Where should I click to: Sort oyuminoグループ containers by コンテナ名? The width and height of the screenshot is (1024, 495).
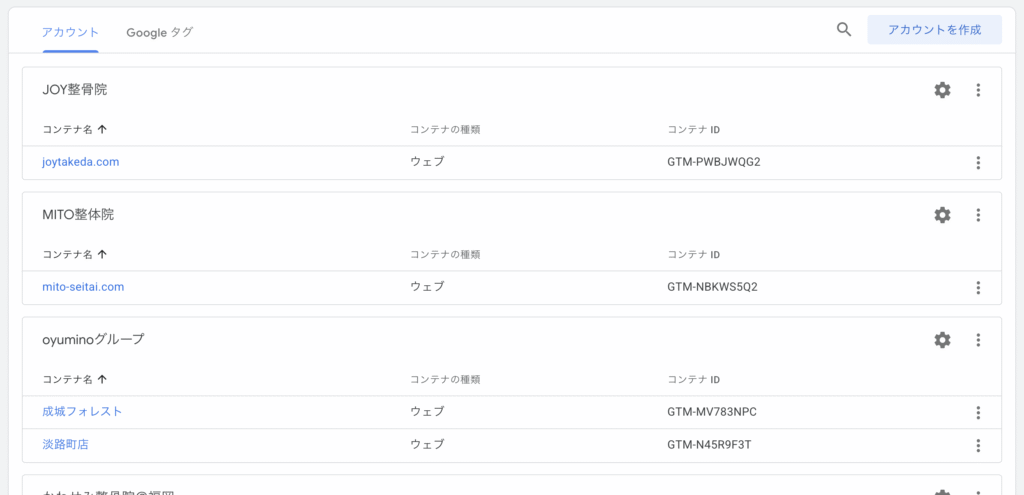pyautogui.click(x=74, y=380)
